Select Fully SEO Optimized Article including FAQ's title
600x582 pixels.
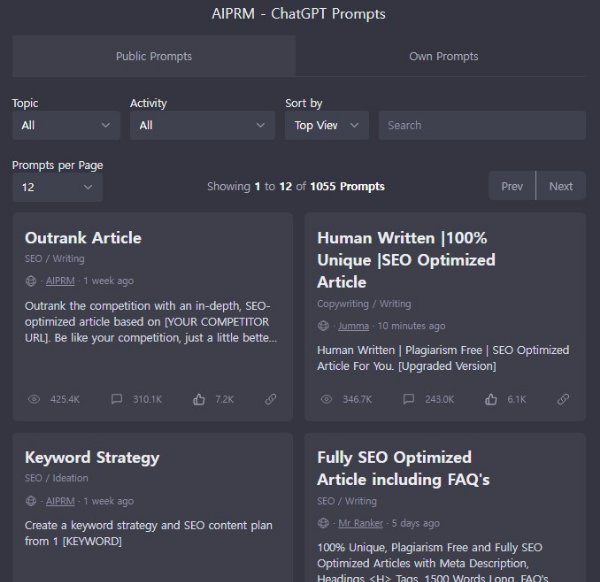[x=403, y=469]
